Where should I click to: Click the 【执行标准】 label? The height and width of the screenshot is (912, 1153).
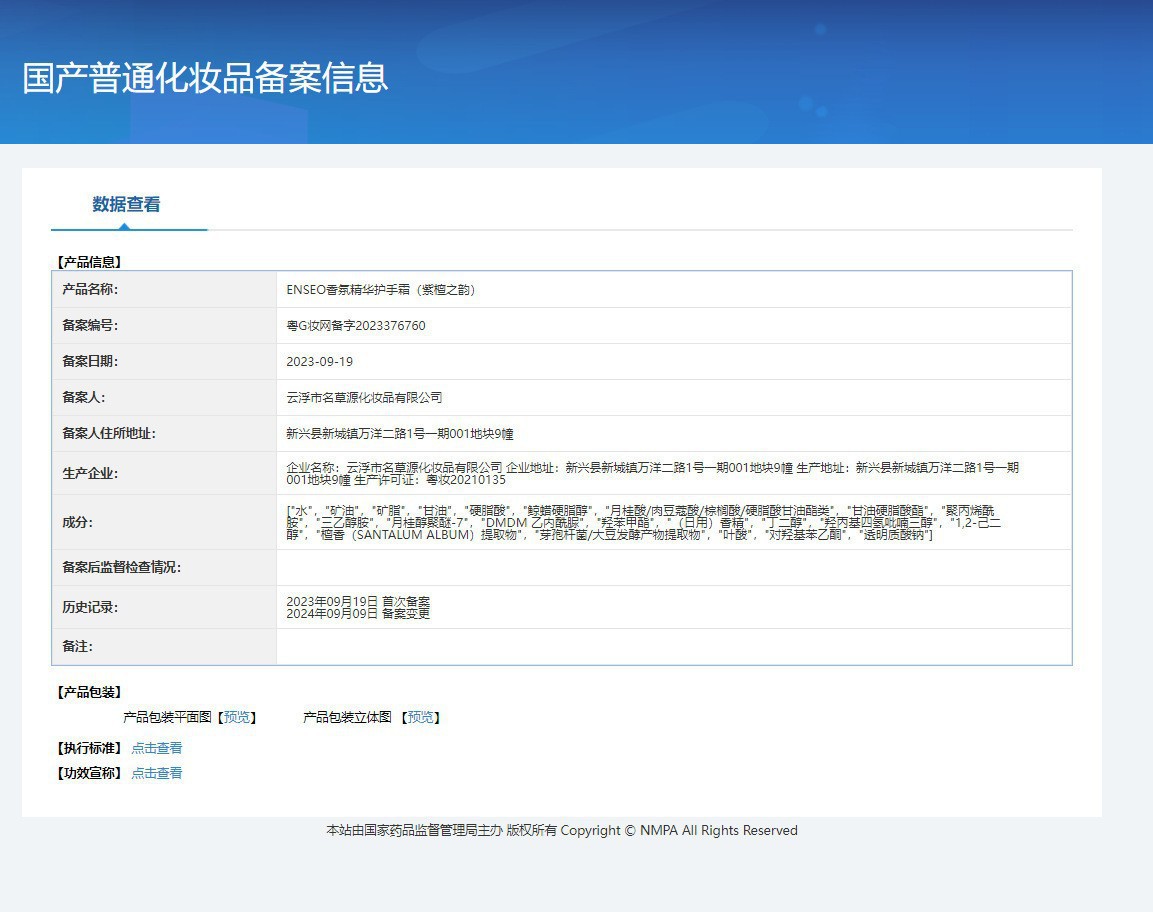[x=89, y=748]
